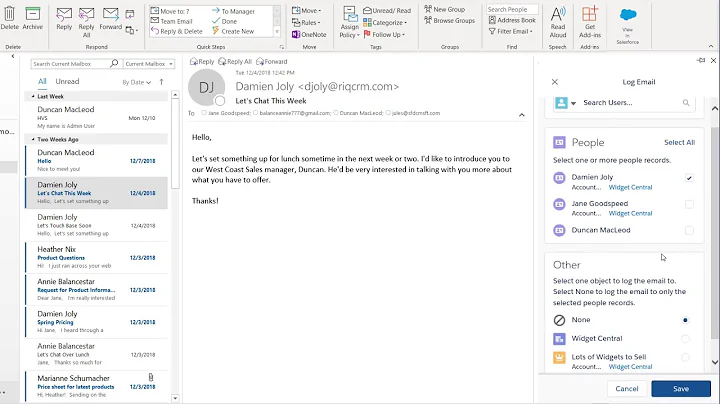720x404 pixels.
Task: Click search icon in Search Users field
Action: [686, 103]
